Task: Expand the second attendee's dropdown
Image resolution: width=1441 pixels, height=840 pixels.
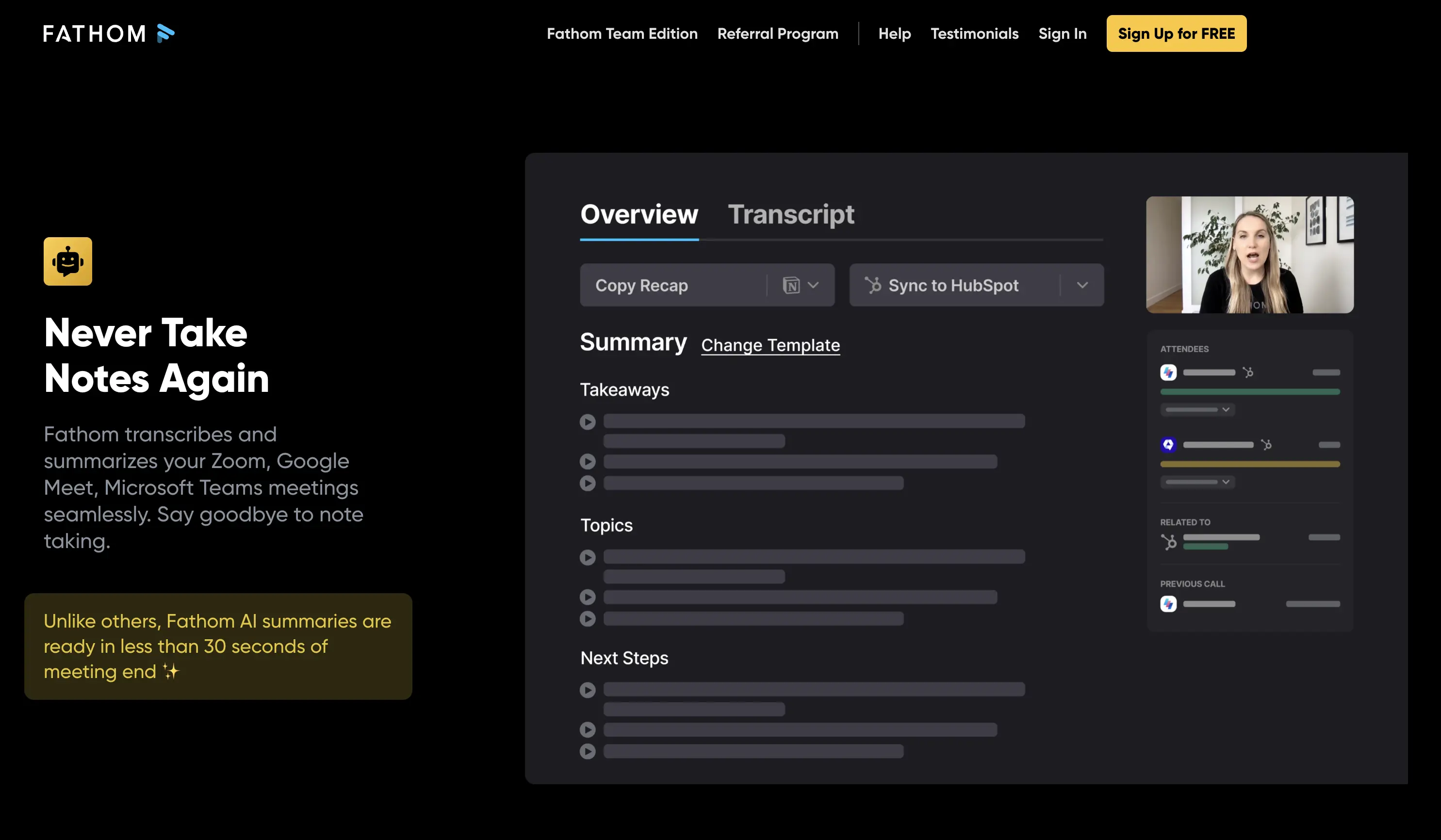Action: click(x=1197, y=482)
